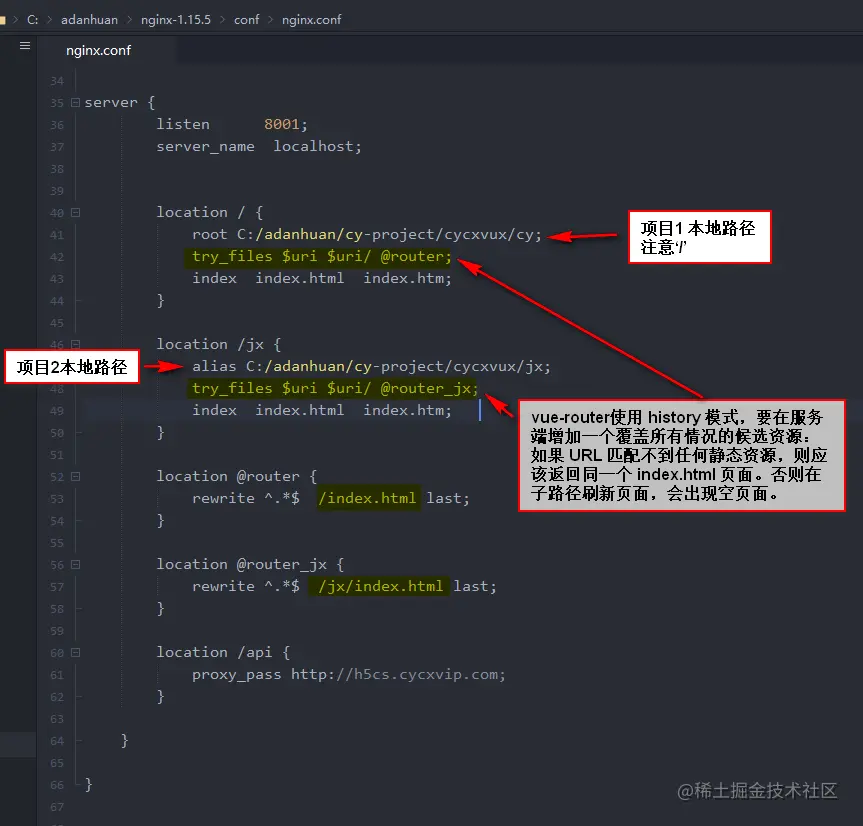Viewport: 863px width, 826px height.
Task: Click the 'listen' directive text
Action: (183, 124)
